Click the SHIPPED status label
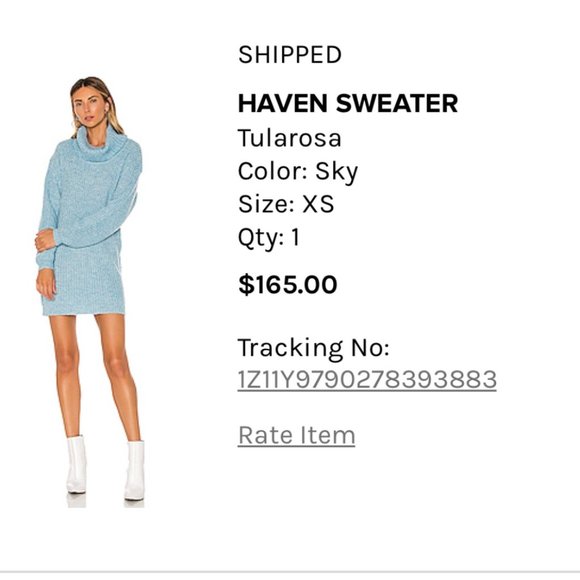 click(290, 55)
